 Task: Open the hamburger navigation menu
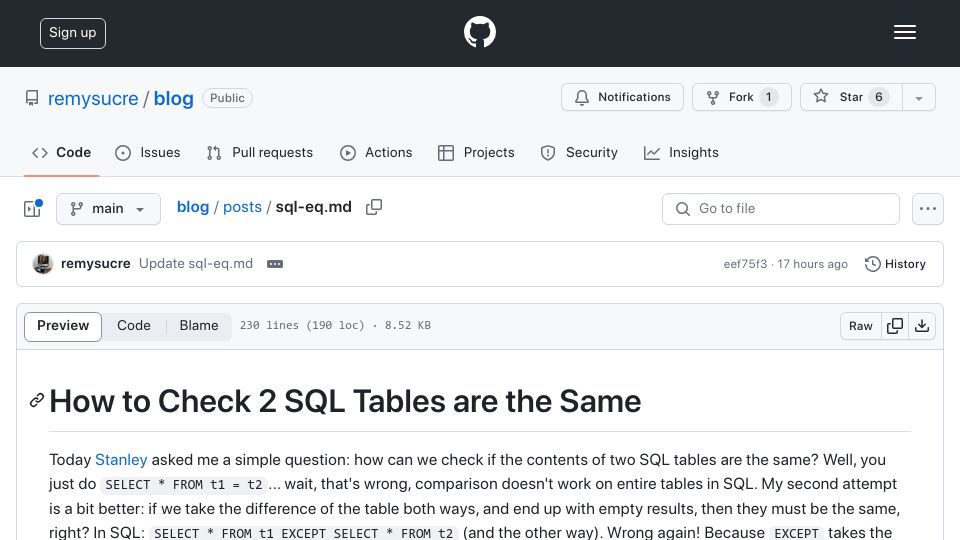[904, 32]
